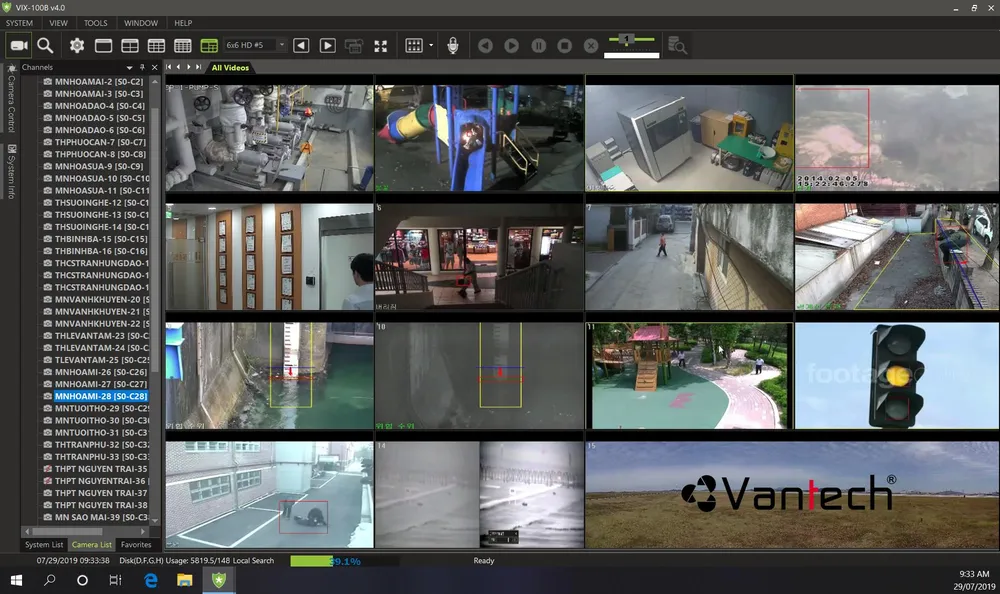Toggle pin on the Channels panel
Viewport: 1000px width, 594px height.
(142, 67)
